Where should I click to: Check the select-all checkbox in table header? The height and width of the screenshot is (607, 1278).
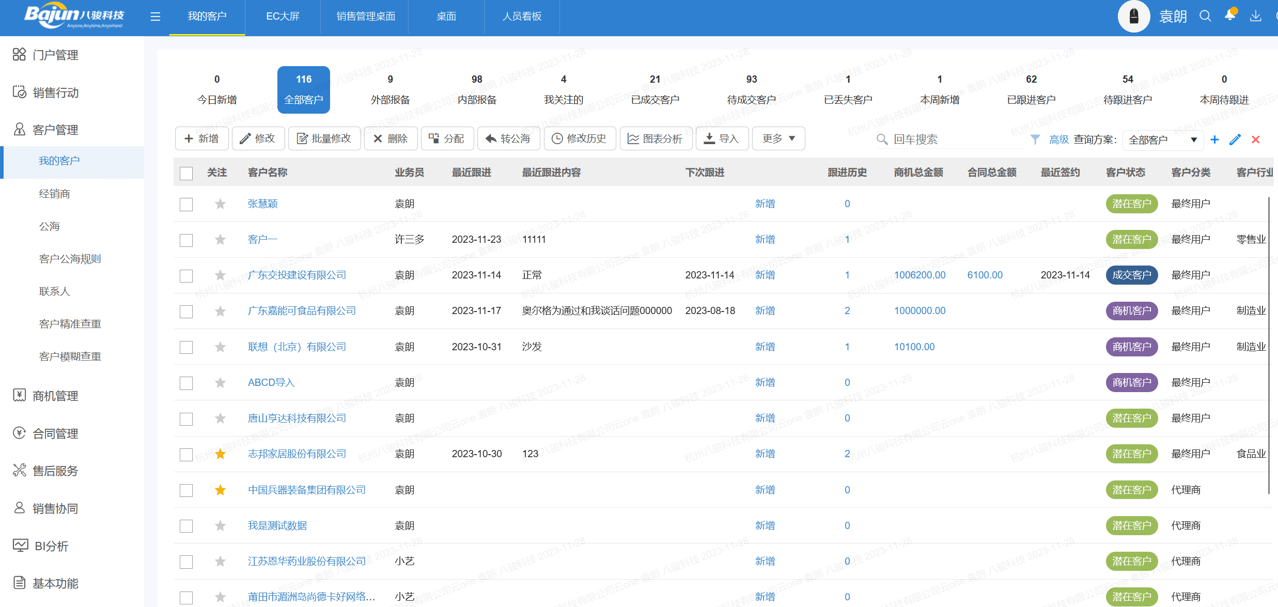(x=185, y=173)
